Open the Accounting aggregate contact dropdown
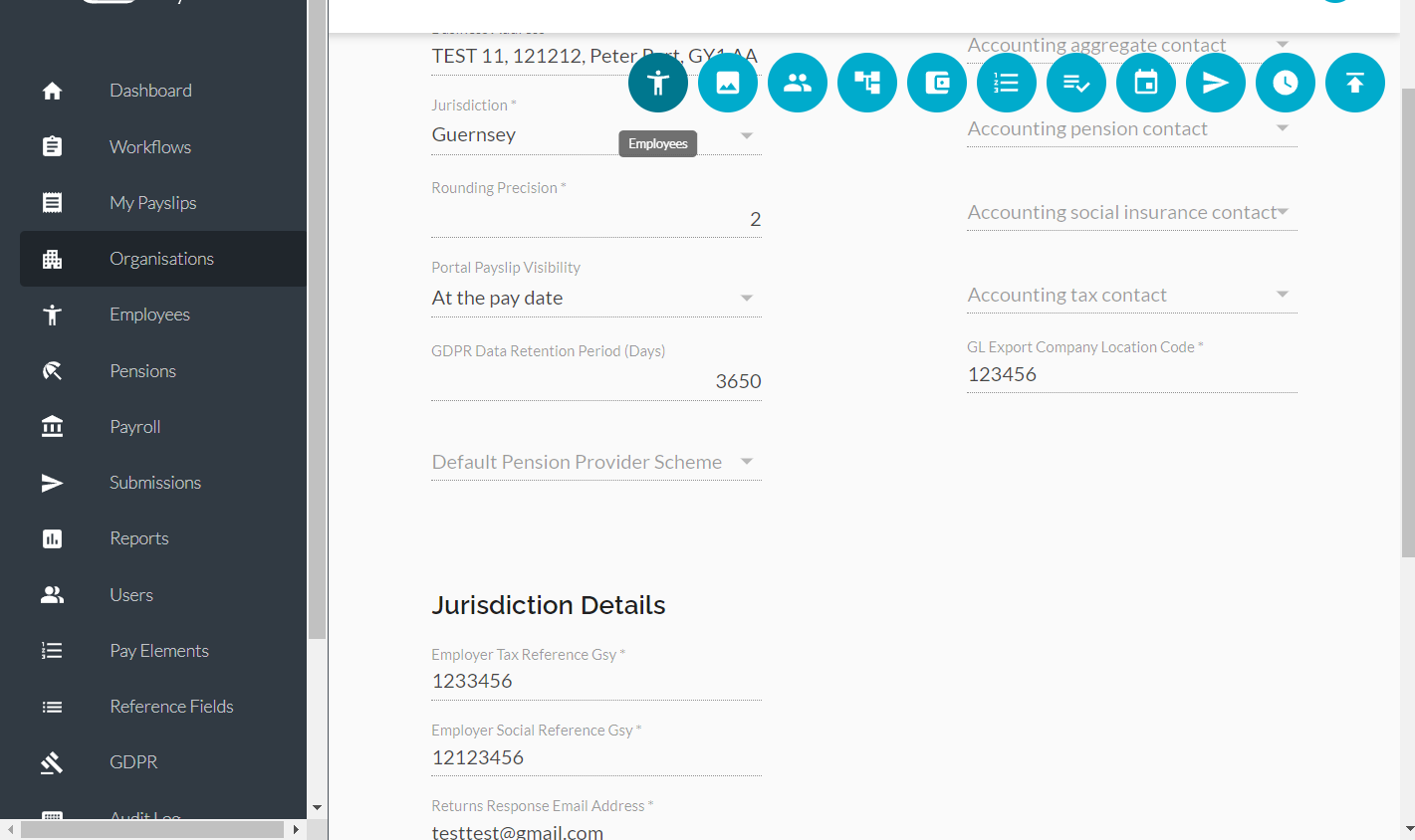The width and height of the screenshot is (1415, 840). 1132,45
